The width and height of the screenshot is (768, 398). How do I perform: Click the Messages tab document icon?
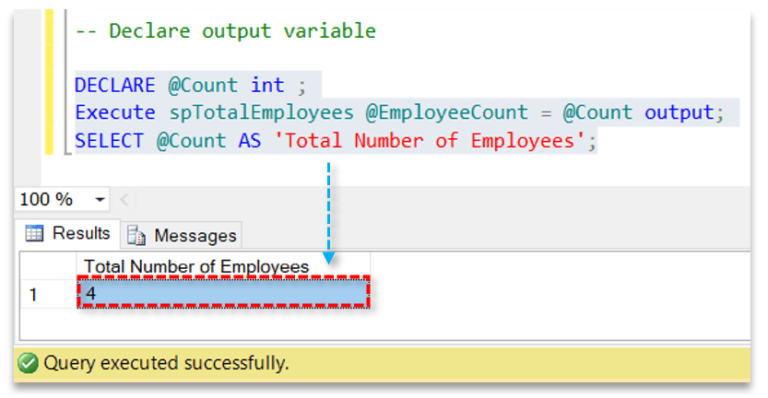[137, 235]
